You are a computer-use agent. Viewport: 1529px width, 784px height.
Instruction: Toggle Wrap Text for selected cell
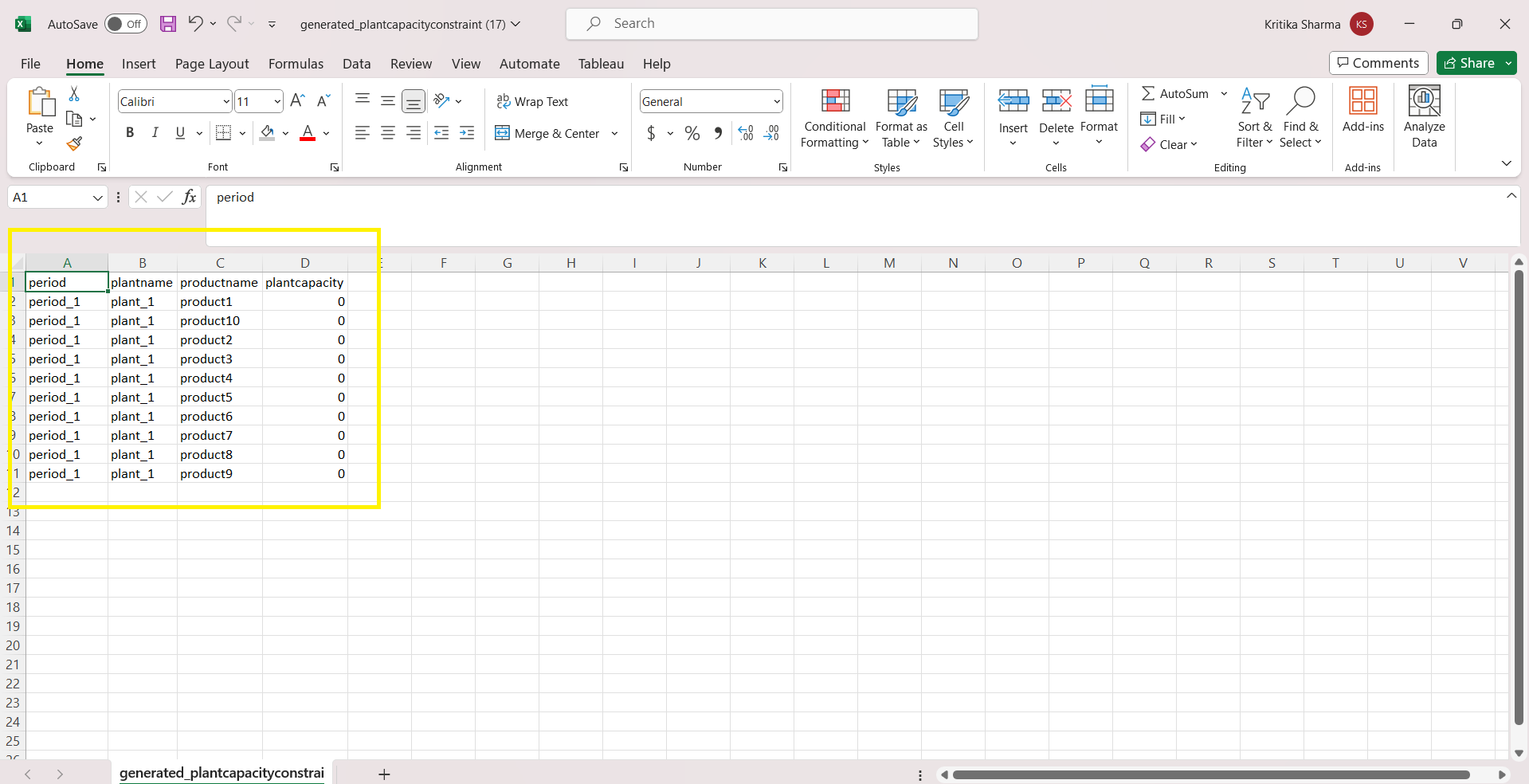pyautogui.click(x=532, y=101)
